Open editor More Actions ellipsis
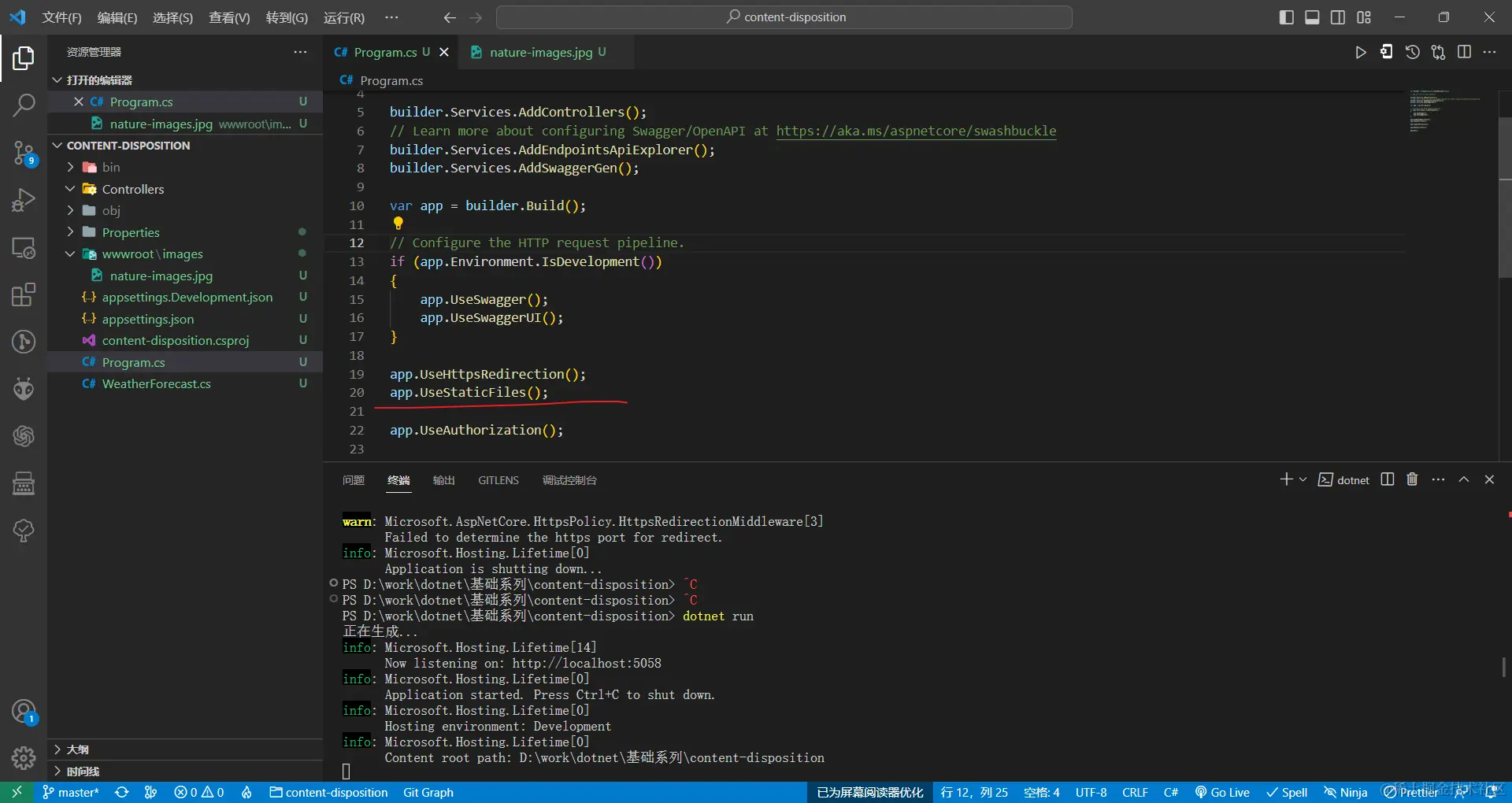The height and width of the screenshot is (803, 1512). 1489,52
